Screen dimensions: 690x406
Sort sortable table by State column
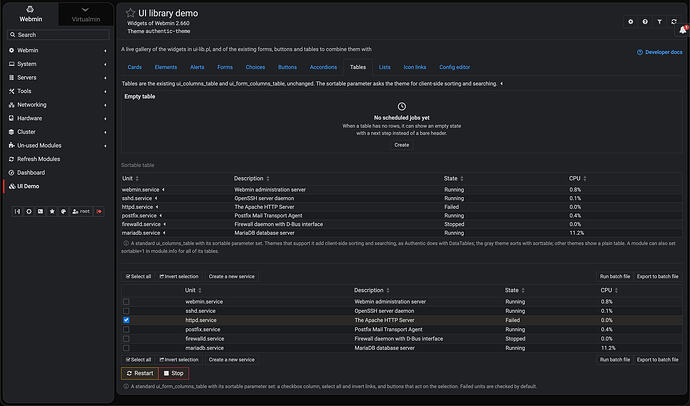pos(454,178)
